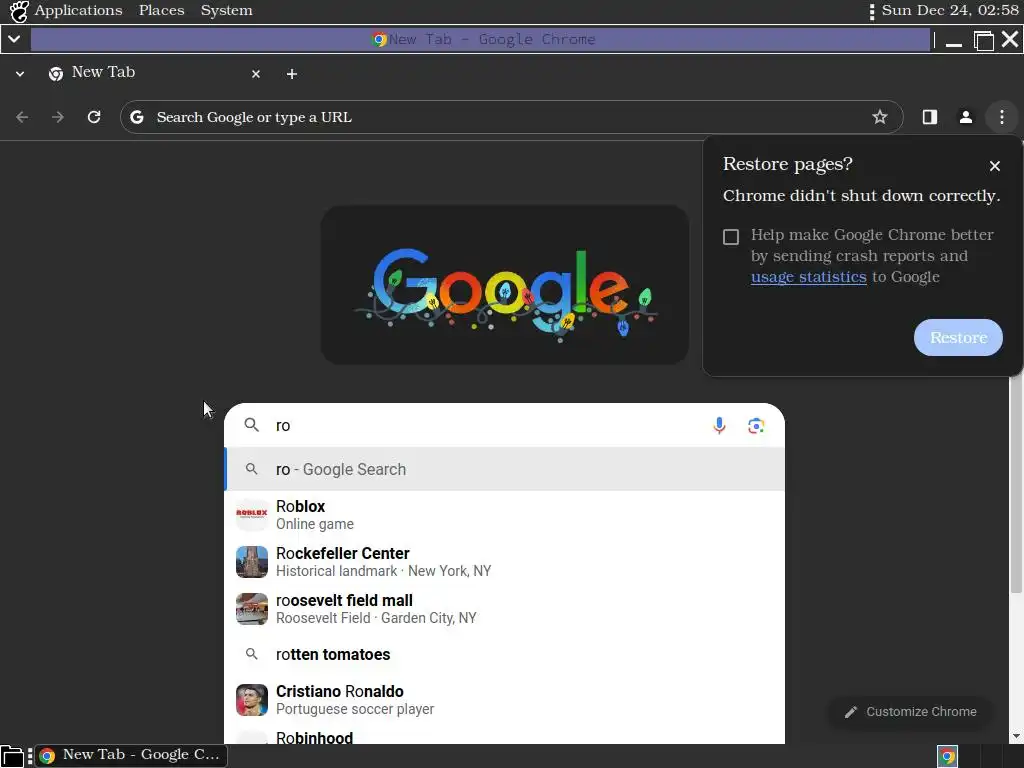This screenshot has height=768, width=1024.
Task: Click the Google icon in address bar
Action: [136, 117]
